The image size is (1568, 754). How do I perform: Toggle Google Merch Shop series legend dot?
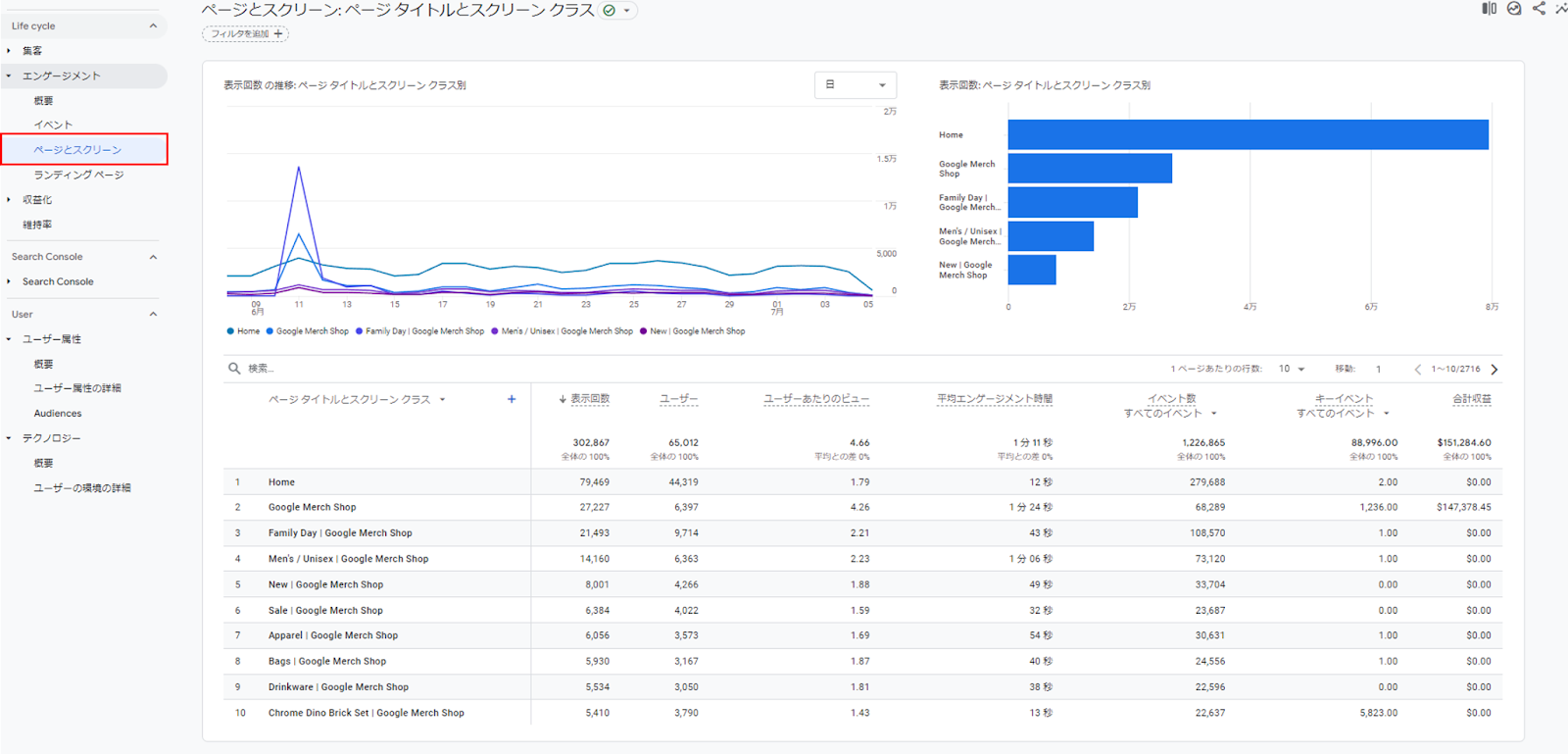tap(269, 331)
